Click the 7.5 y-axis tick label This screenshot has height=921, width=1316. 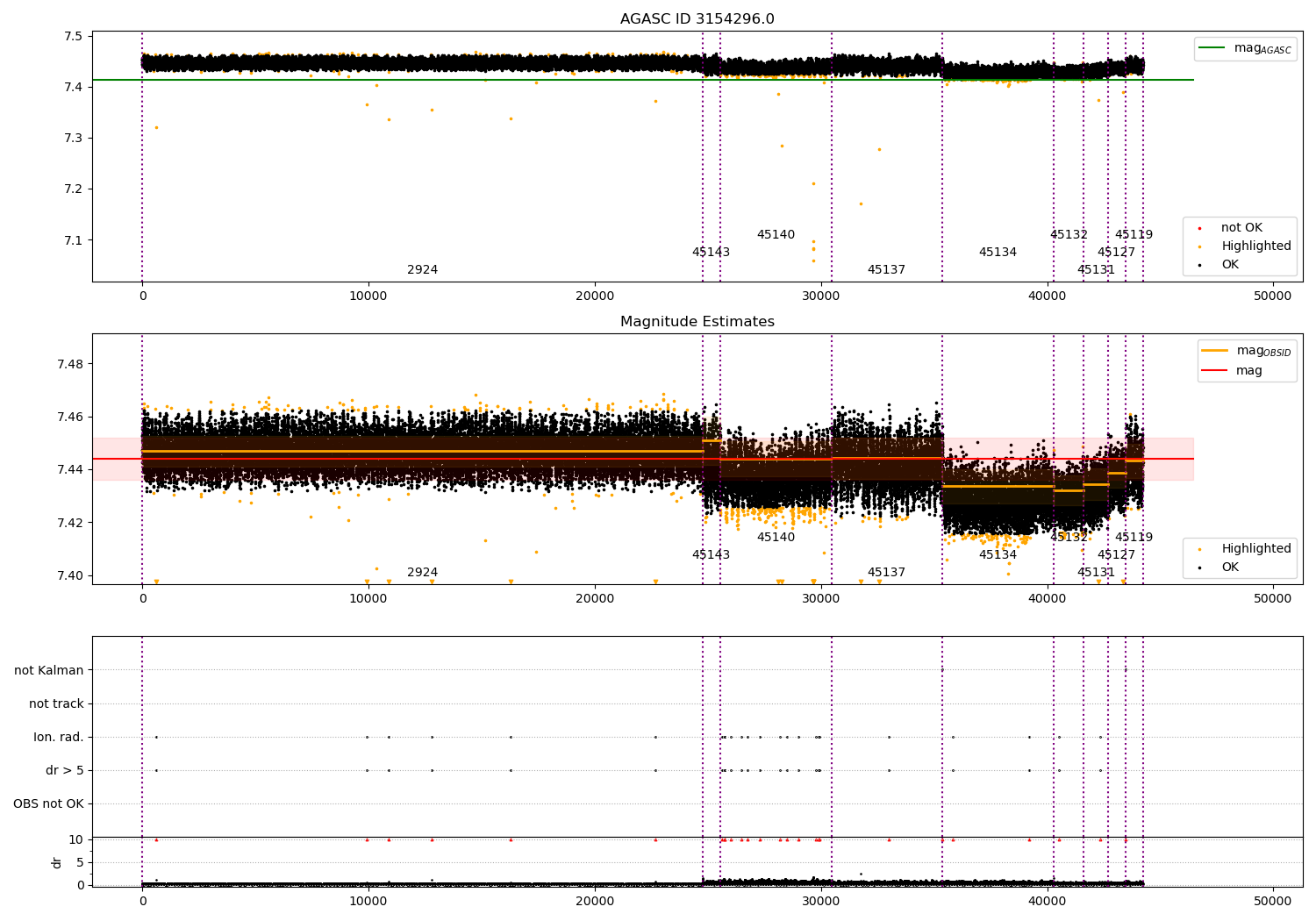73,36
